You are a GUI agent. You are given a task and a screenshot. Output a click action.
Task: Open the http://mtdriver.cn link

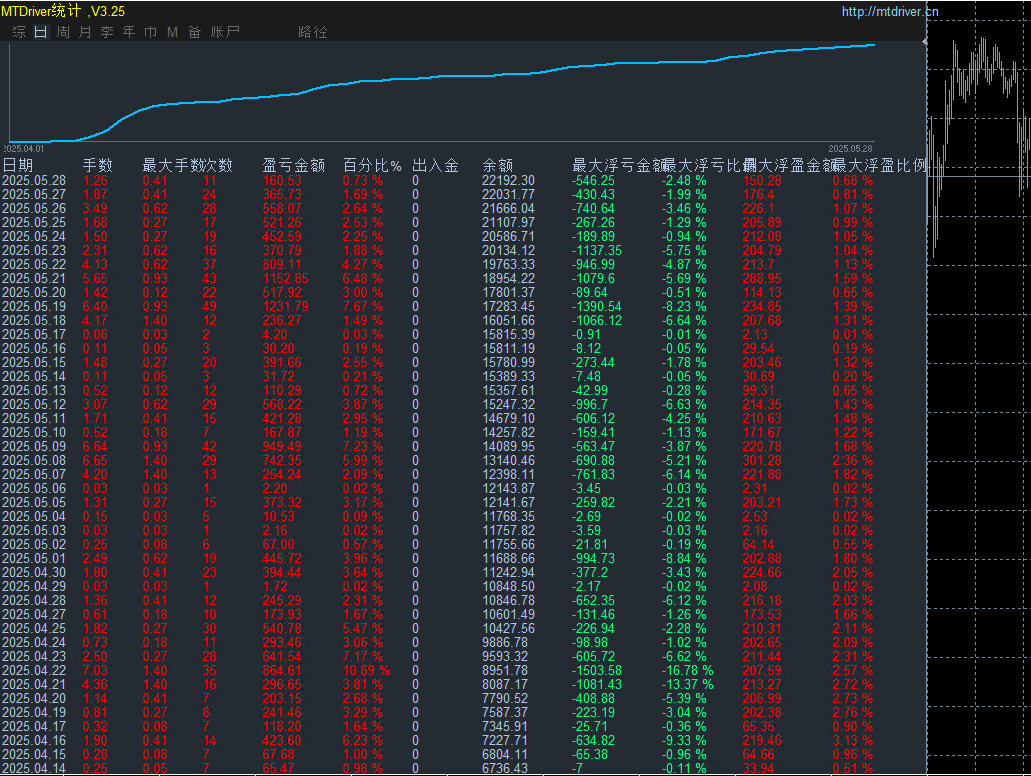(890, 12)
